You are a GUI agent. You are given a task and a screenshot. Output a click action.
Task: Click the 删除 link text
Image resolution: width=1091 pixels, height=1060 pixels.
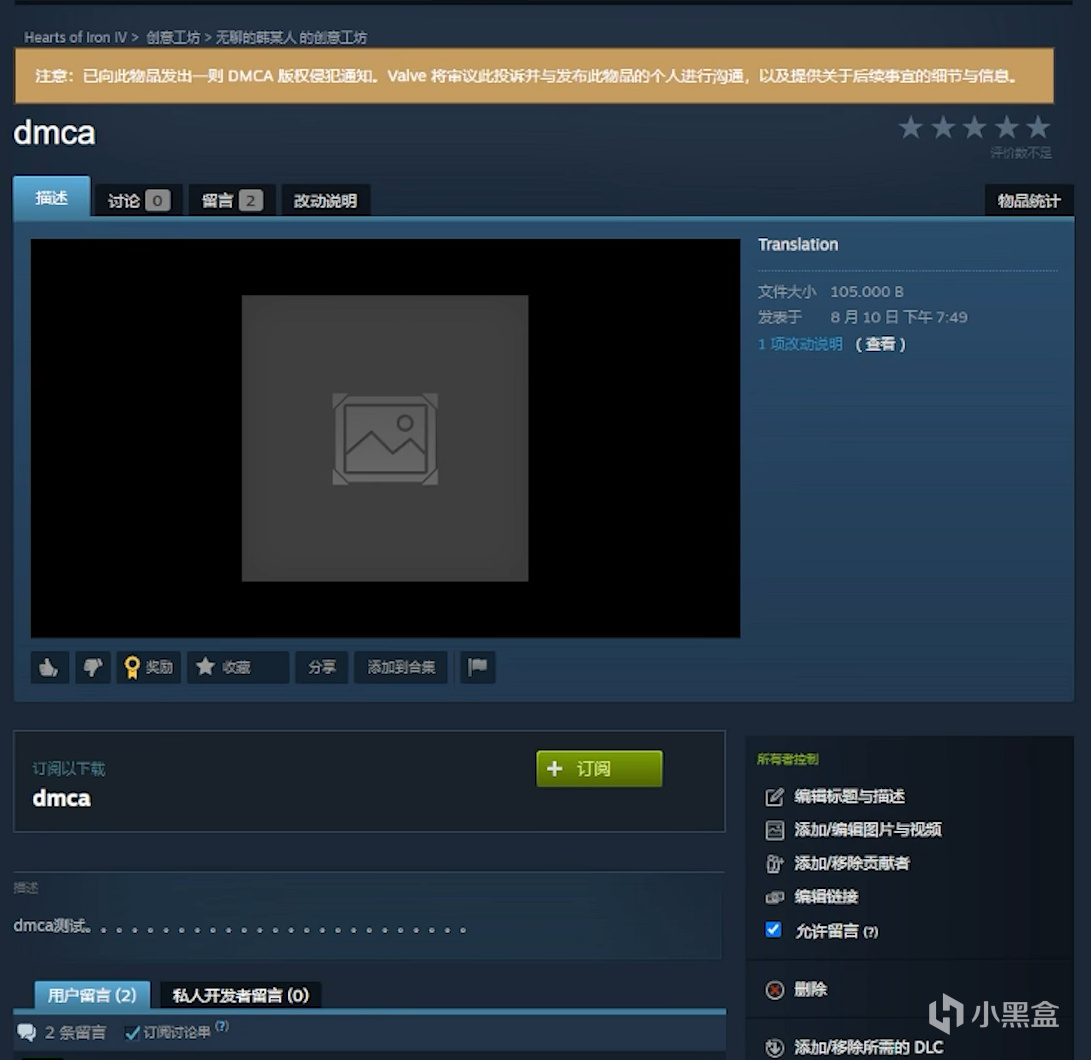[811, 990]
